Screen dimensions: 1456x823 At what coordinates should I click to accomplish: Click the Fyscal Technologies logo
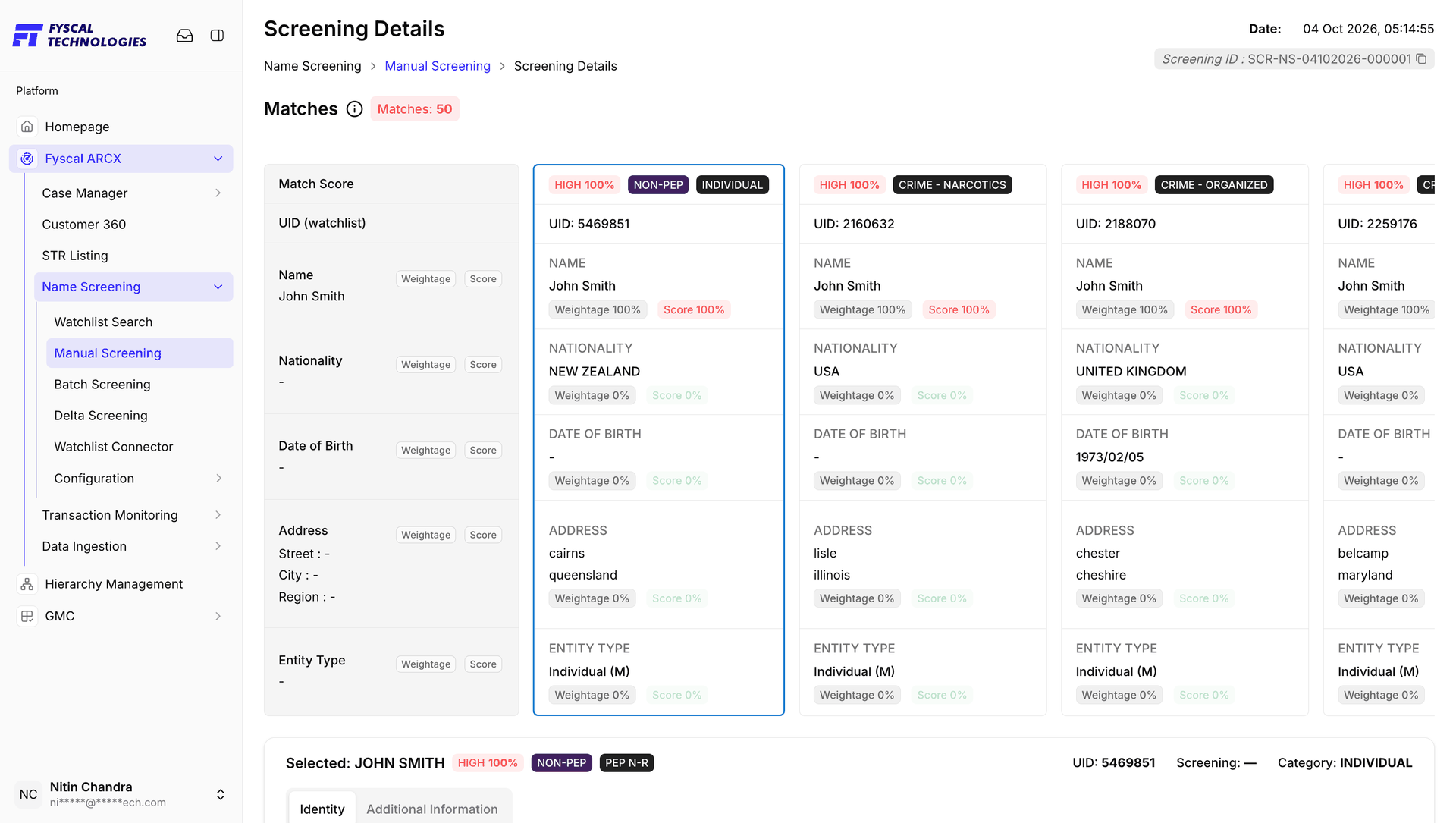pyautogui.click(x=80, y=35)
